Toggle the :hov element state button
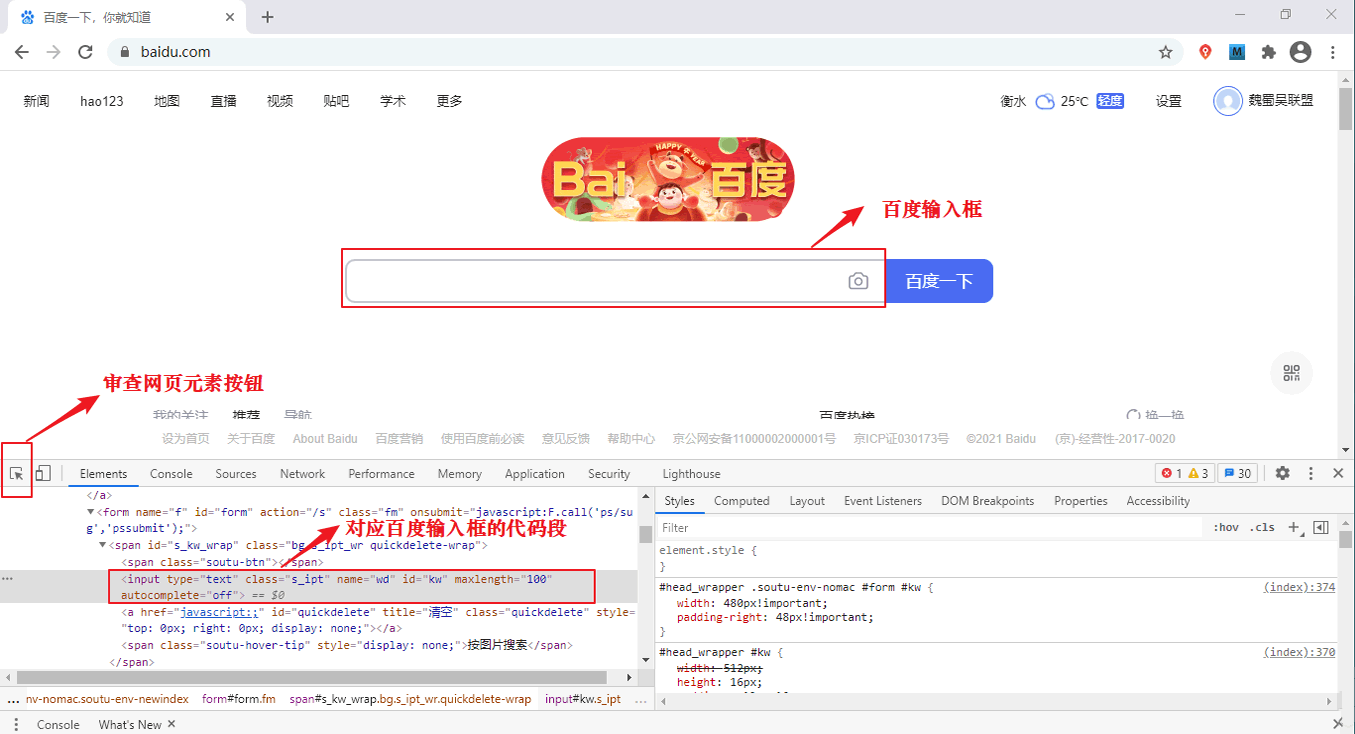 1226,527
